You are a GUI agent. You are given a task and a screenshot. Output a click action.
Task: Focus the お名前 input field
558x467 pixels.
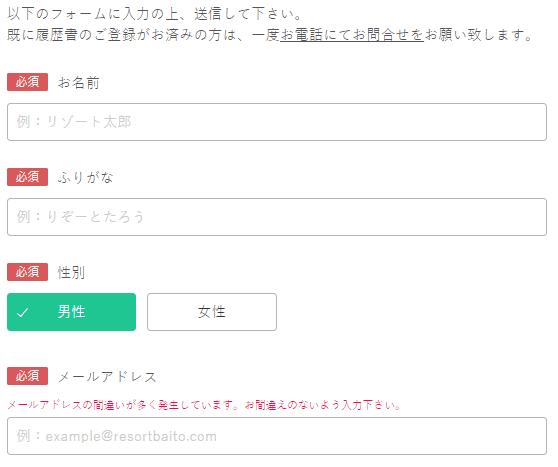pos(277,122)
